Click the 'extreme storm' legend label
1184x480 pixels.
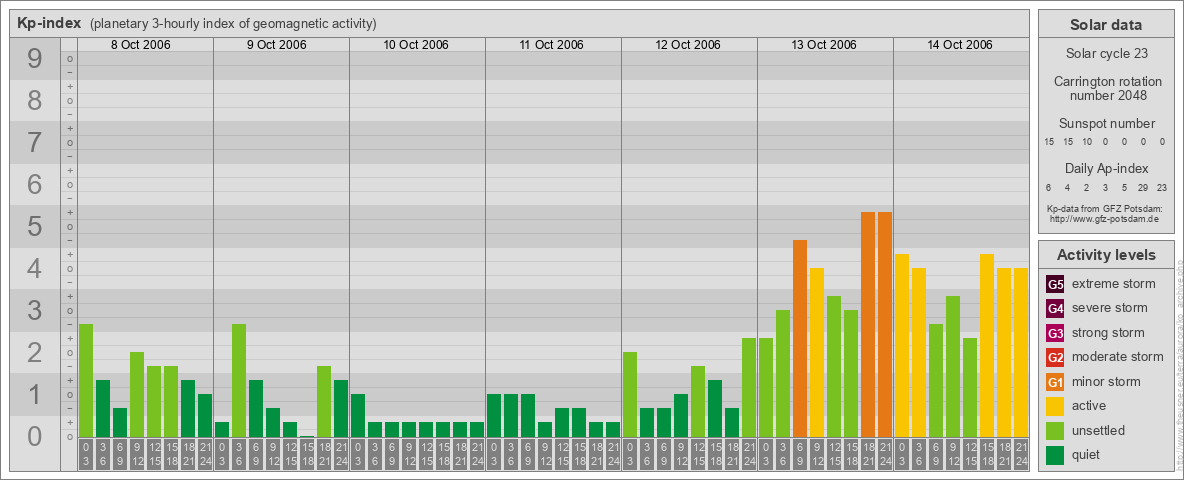point(1114,284)
